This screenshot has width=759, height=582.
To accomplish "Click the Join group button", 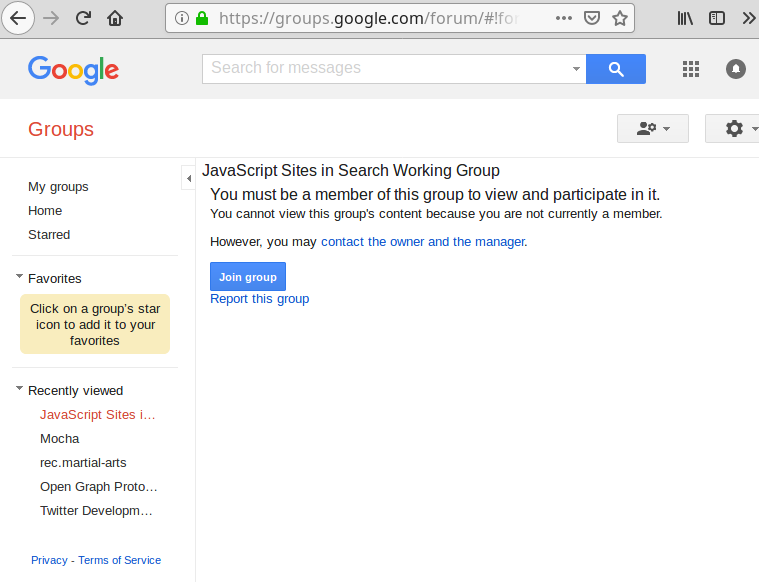I will 248,277.
